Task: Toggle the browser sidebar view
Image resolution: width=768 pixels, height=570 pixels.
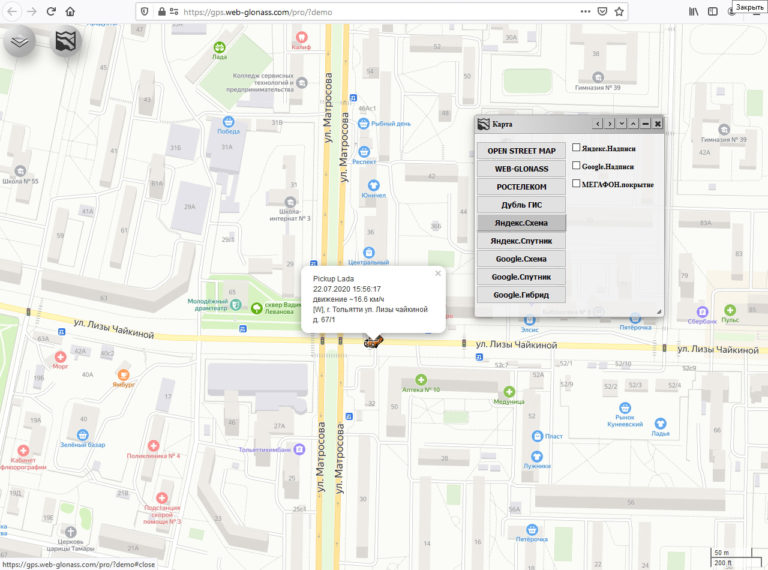Action: [713, 11]
